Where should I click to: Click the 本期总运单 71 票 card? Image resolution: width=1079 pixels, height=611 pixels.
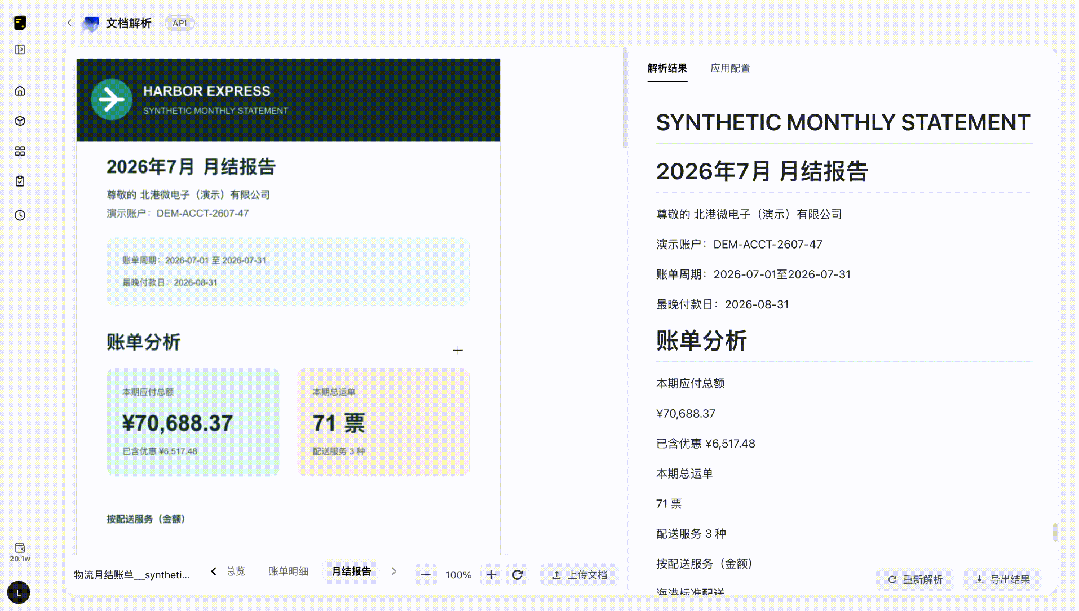384,422
